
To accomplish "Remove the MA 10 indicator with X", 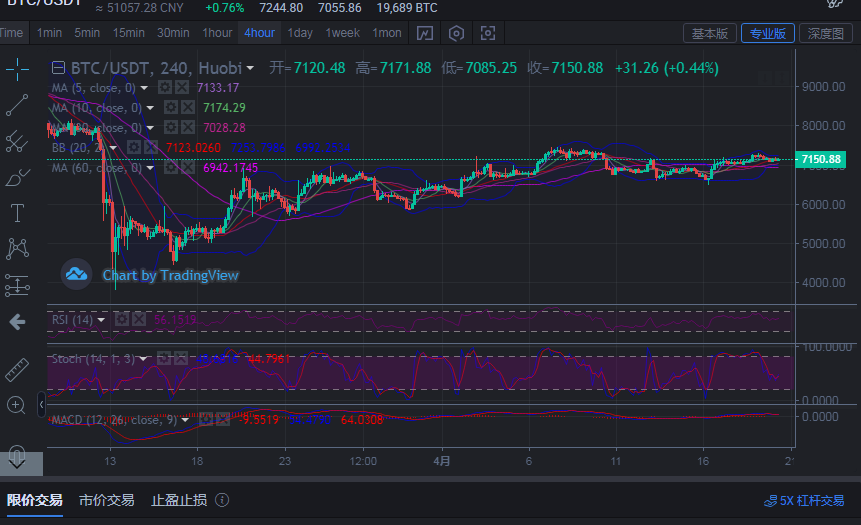I will (188, 108).
